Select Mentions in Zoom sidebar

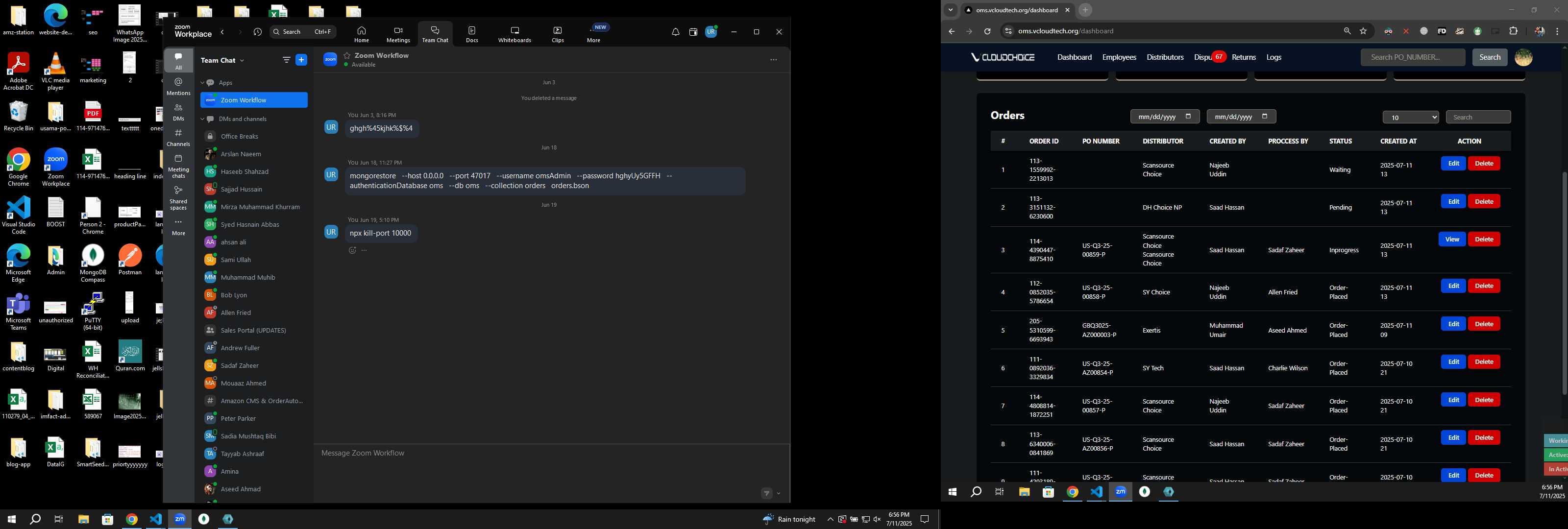178,86
